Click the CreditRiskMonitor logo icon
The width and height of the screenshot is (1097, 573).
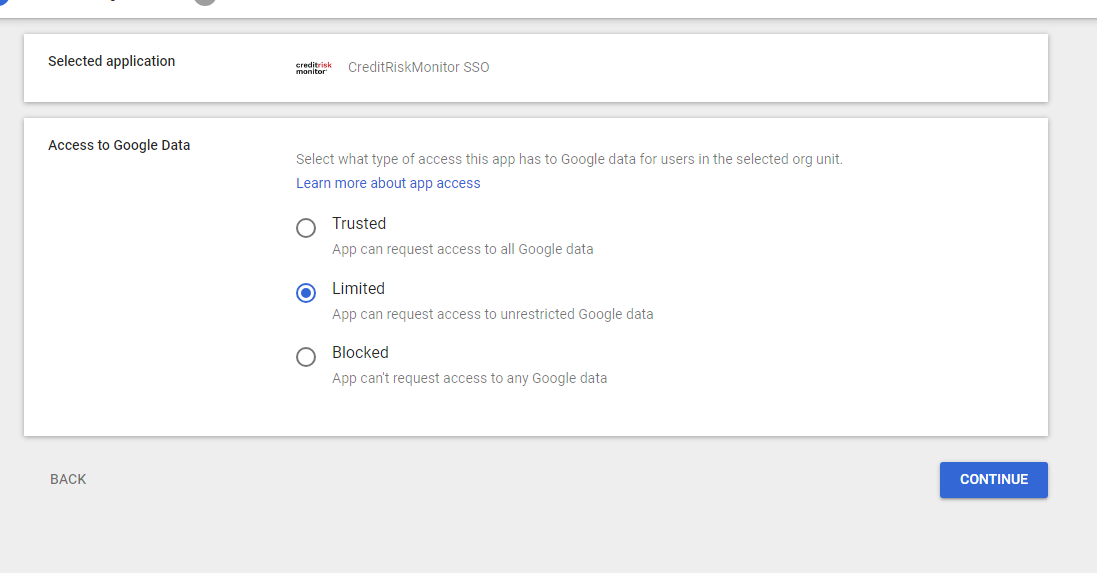point(313,68)
